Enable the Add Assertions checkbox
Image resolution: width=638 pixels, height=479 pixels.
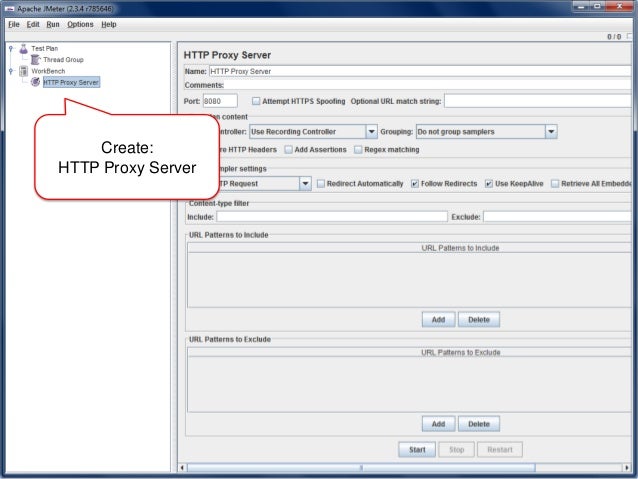288,150
